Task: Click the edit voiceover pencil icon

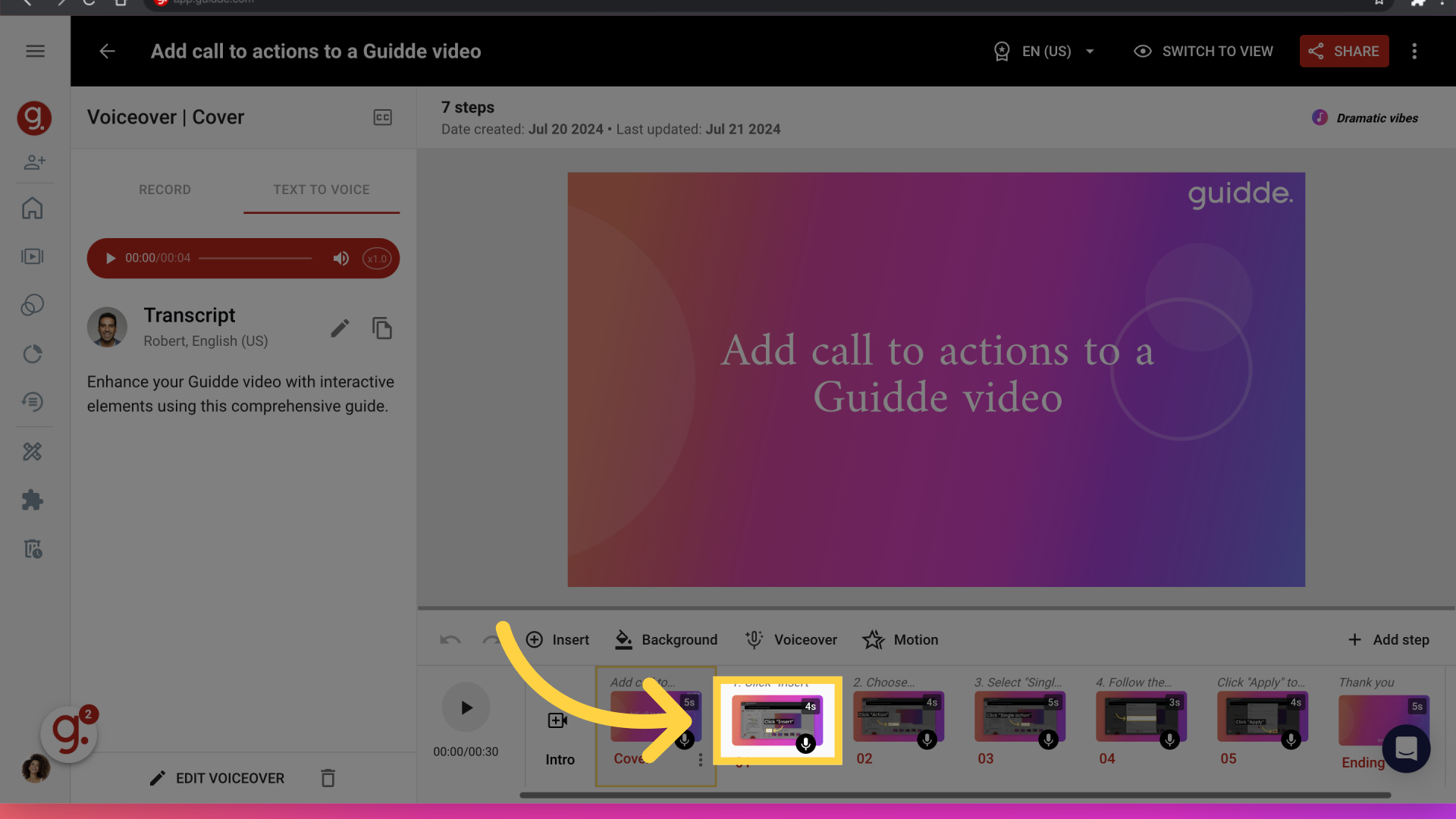Action: (x=157, y=778)
